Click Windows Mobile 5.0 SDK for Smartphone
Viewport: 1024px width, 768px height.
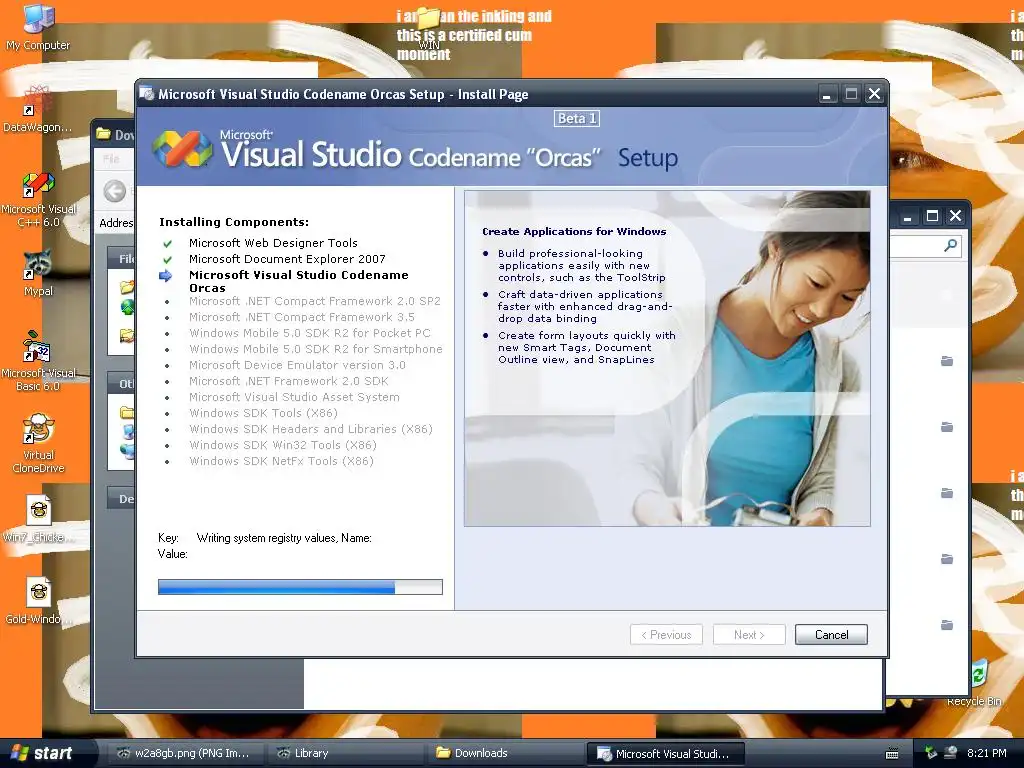(x=315, y=349)
